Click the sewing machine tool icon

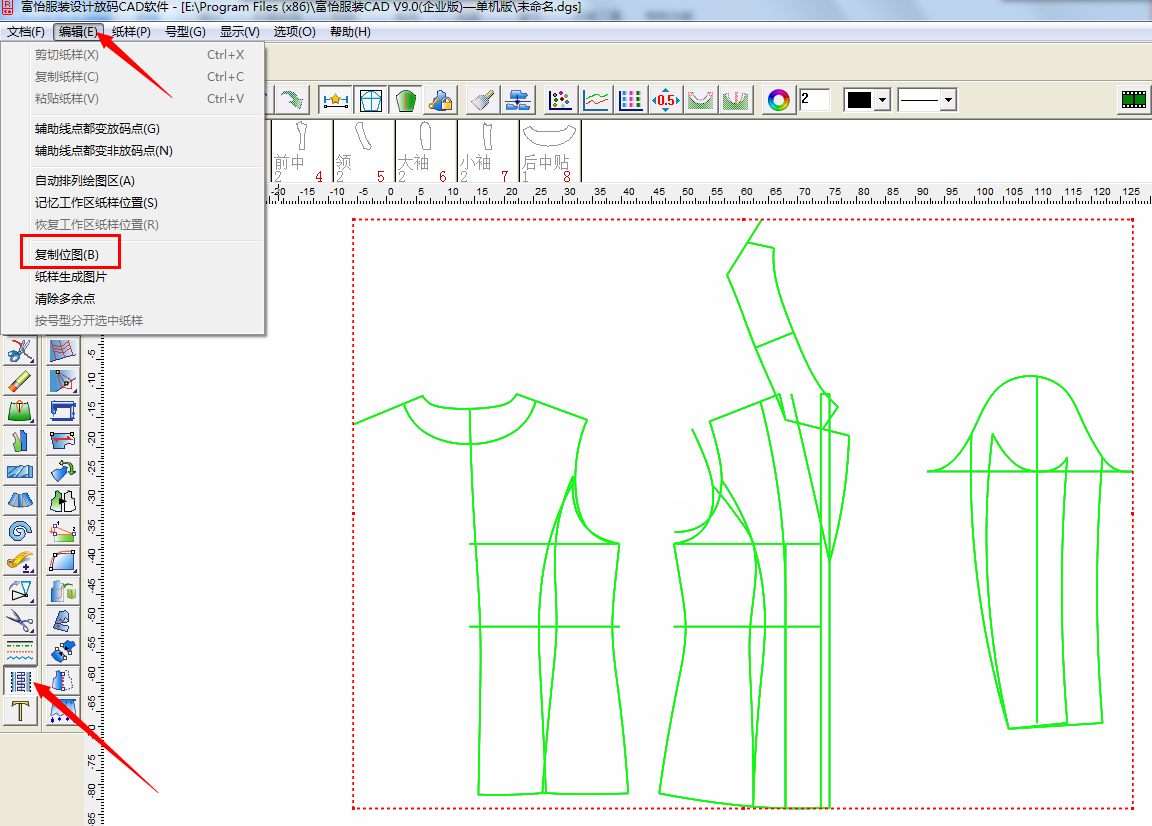coord(63,410)
